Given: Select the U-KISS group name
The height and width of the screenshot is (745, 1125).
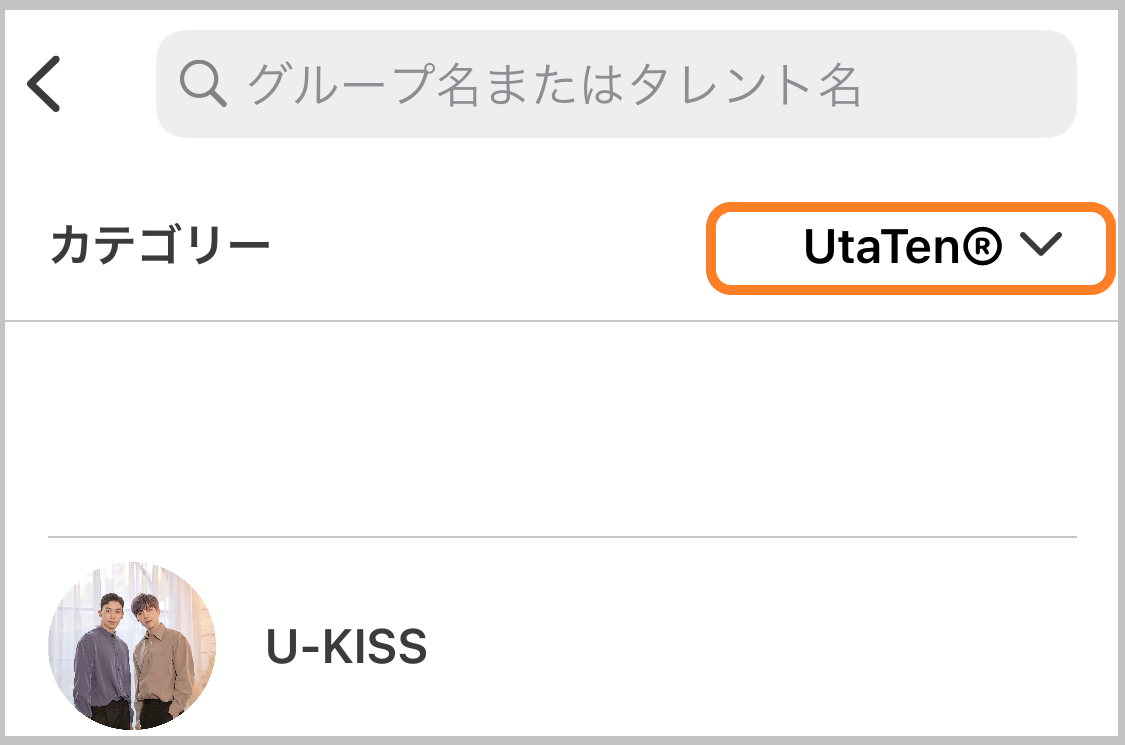Looking at the screenshot, I should point(347,646).
